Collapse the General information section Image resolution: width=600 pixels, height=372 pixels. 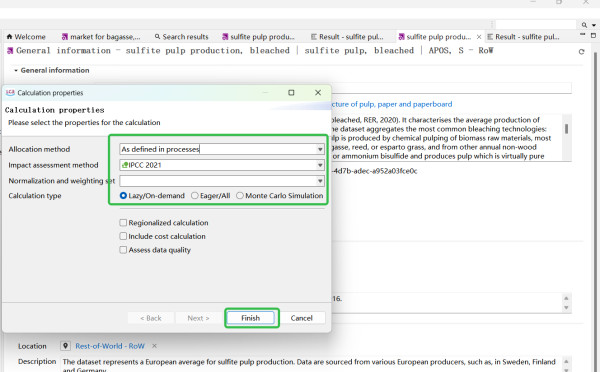(x=16, y=70)
